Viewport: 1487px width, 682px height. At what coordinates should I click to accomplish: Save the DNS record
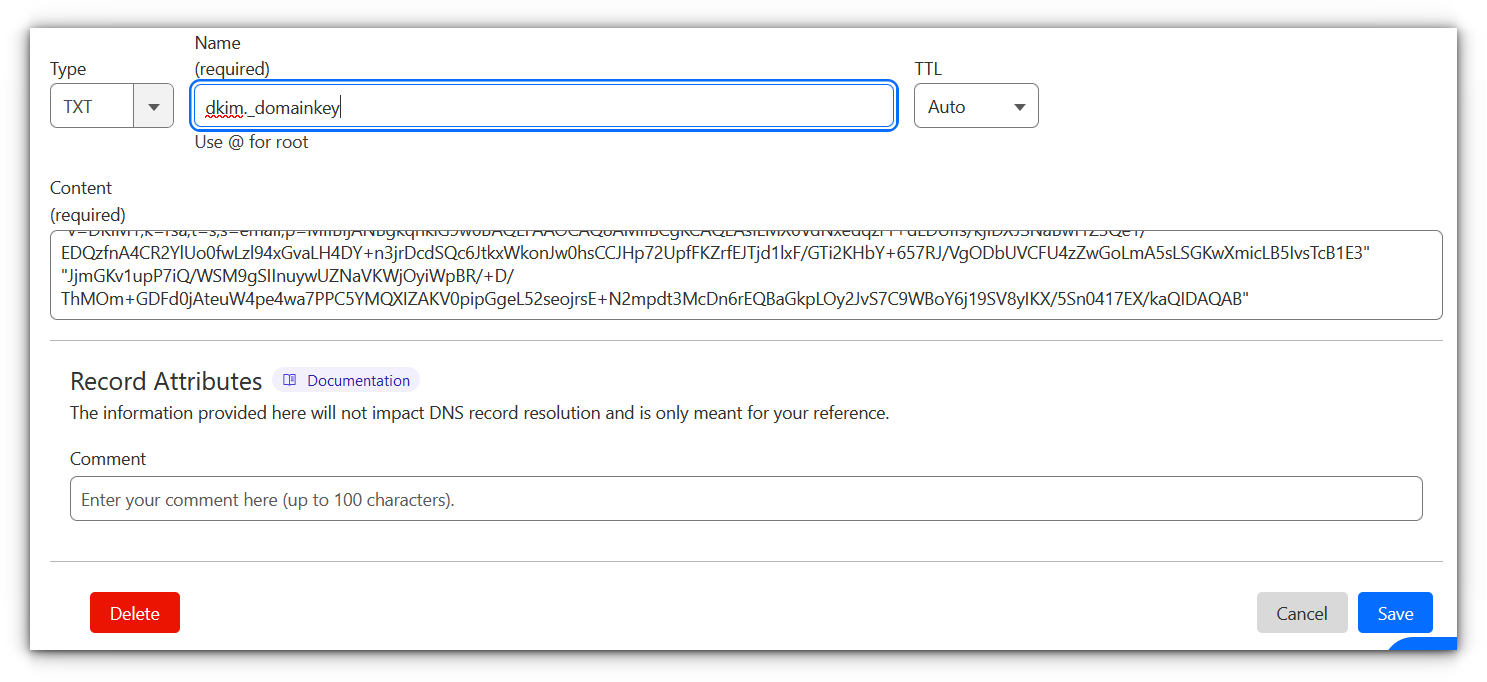[x=1395, y=613]
